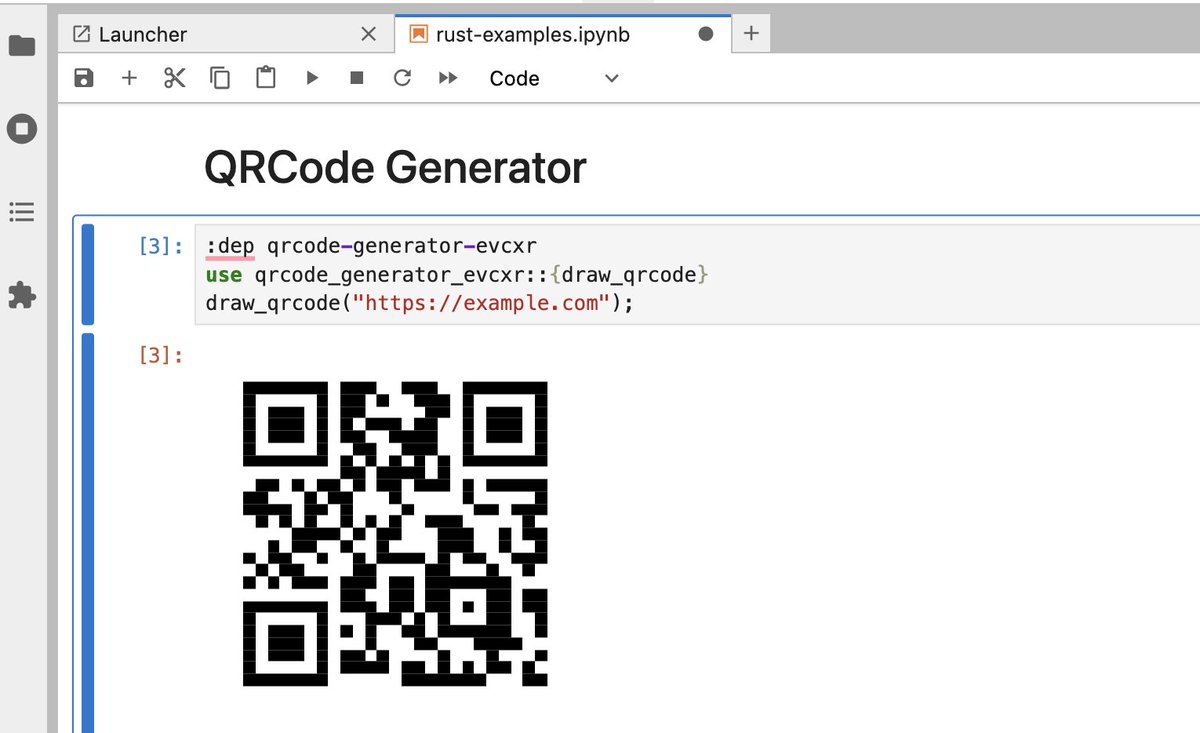Viewport: 1200px width, 733px height.
Task: Open the Table of Contents sidebar icon
Action: coord(22,212)
